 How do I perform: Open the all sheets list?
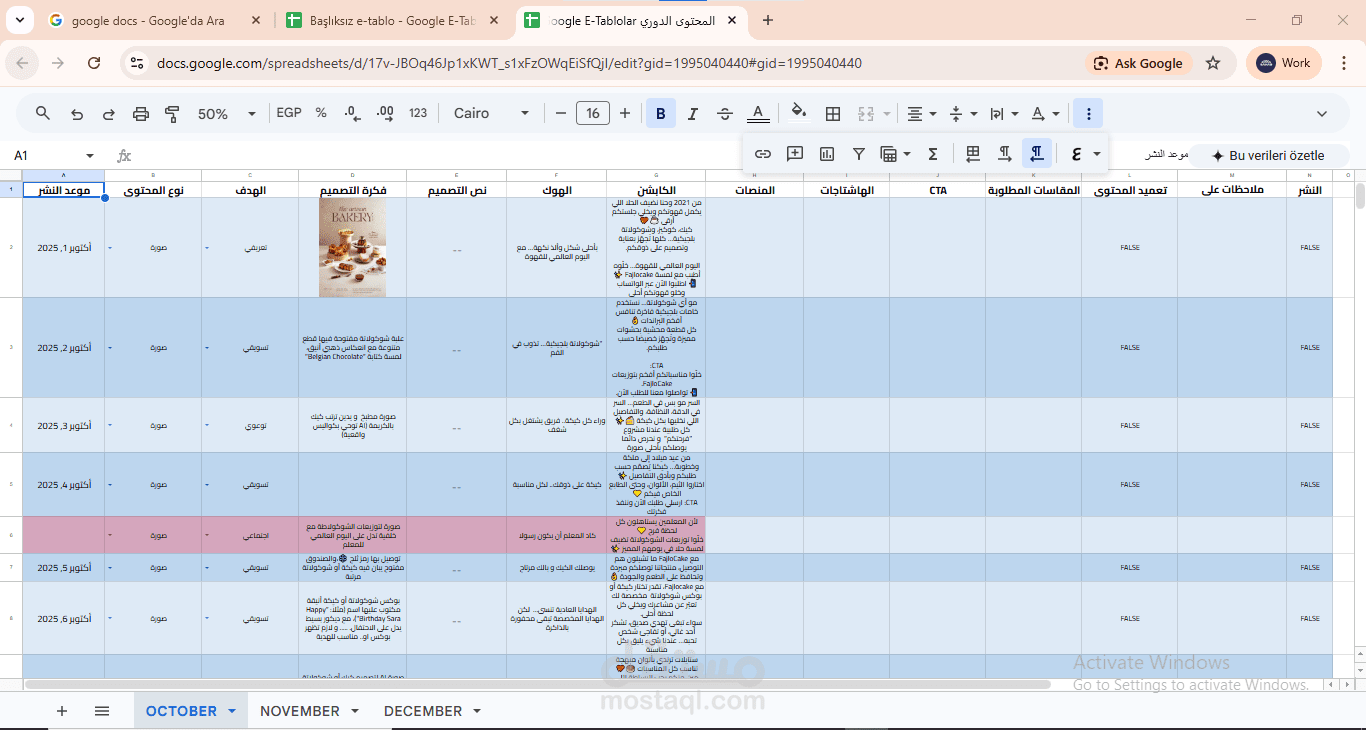(x=102, y=711)
